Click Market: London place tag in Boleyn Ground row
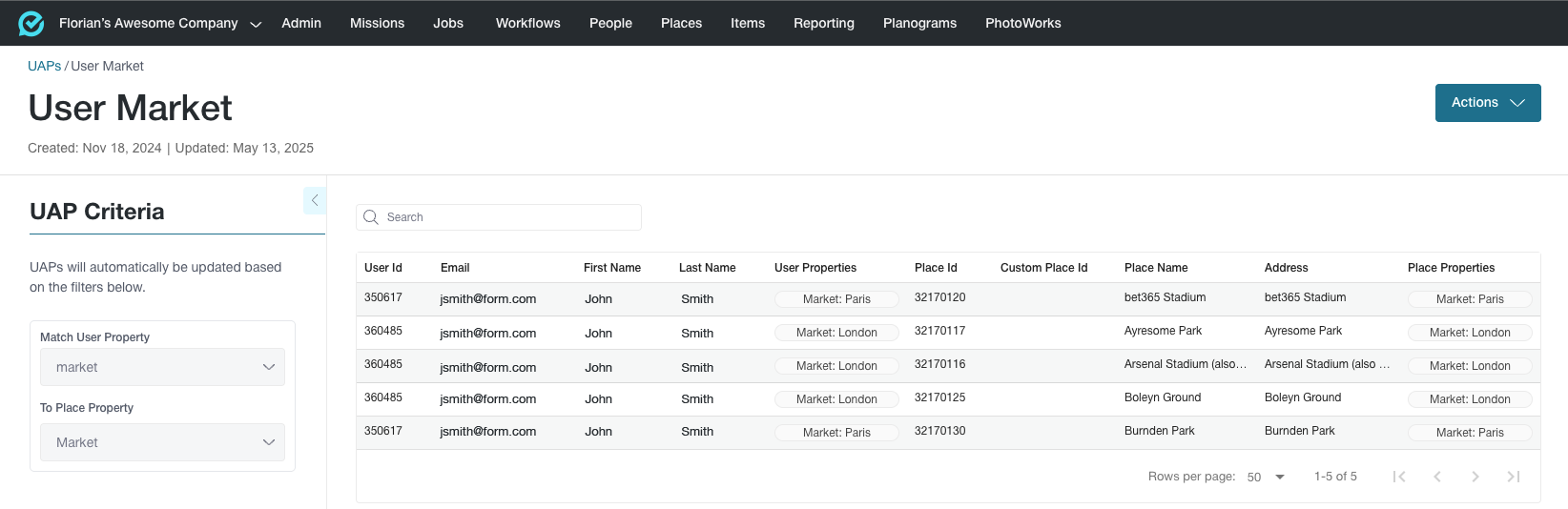 point(1470,399)
